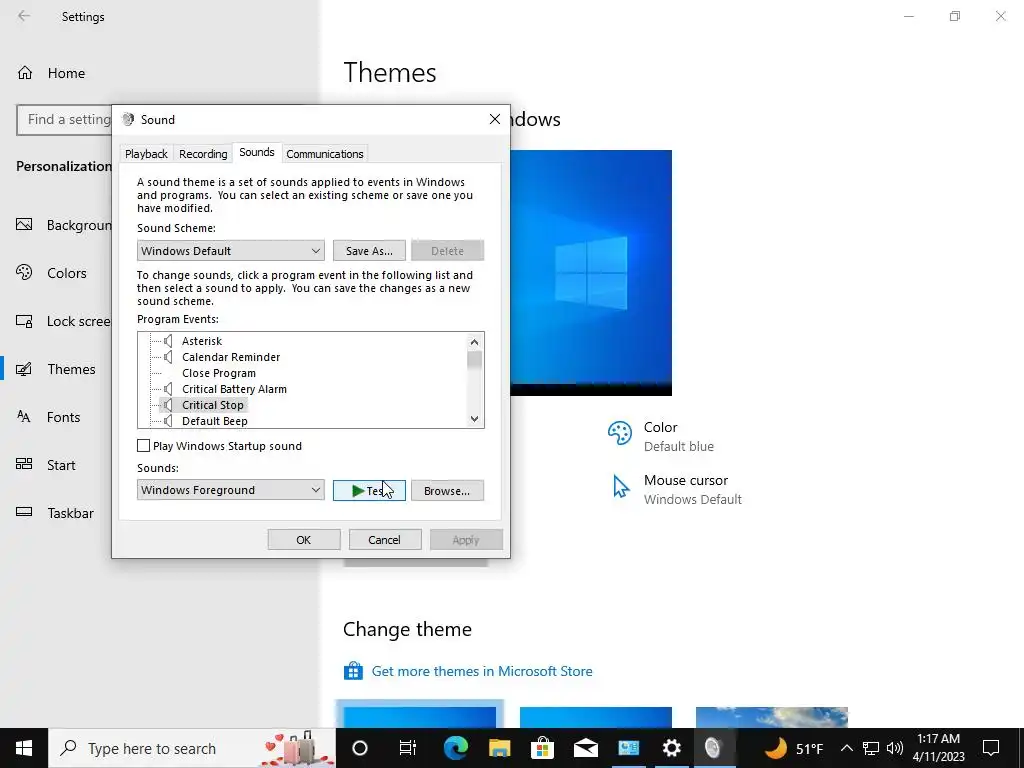Open weather widget showing 51°F

pyautogui.click(x=793, y=748)
